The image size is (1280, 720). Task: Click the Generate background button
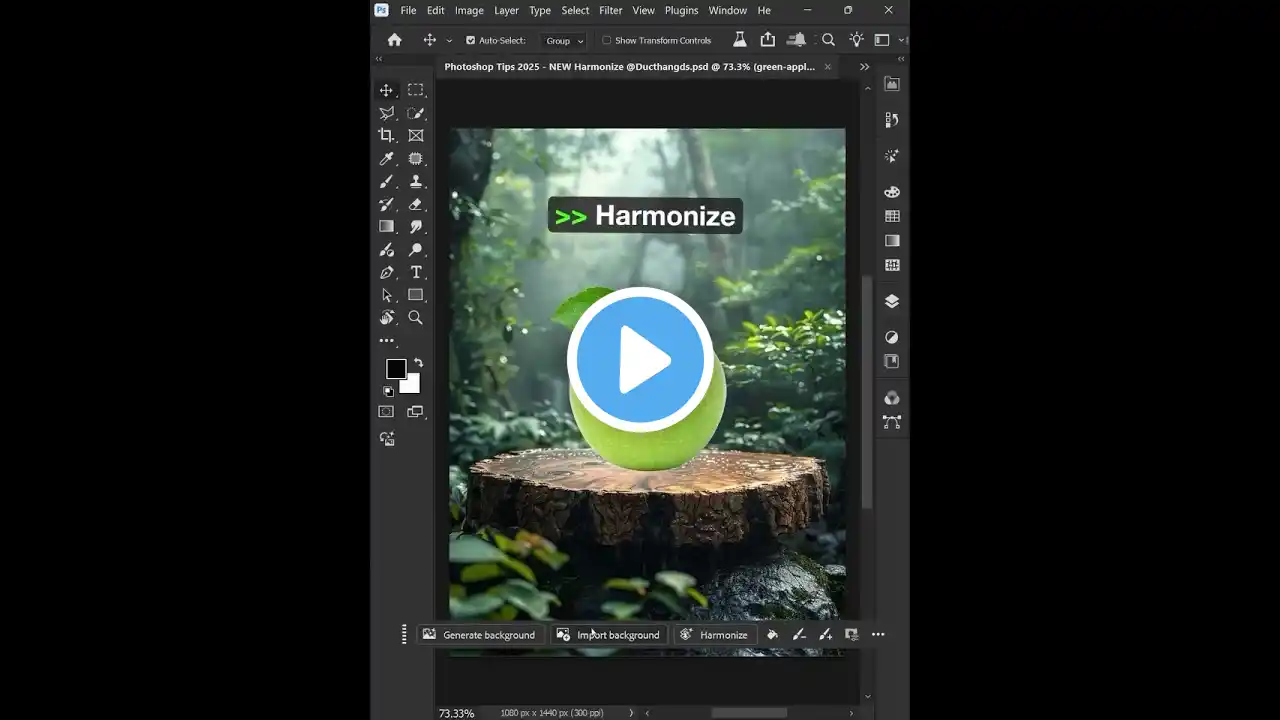click(479, 635)
